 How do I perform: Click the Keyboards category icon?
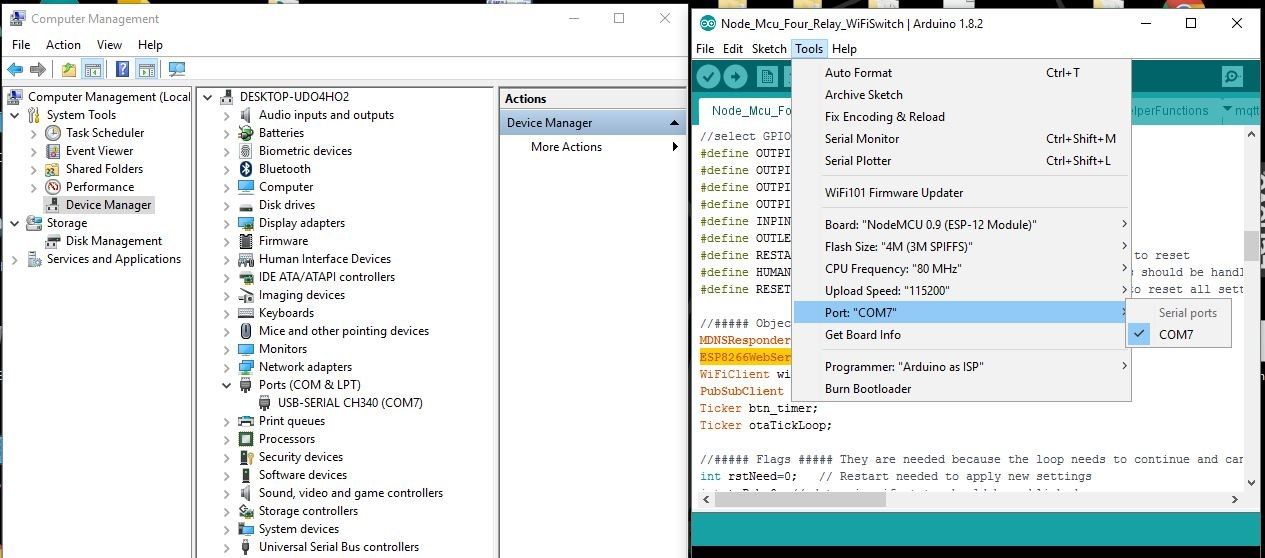point(246,313)
